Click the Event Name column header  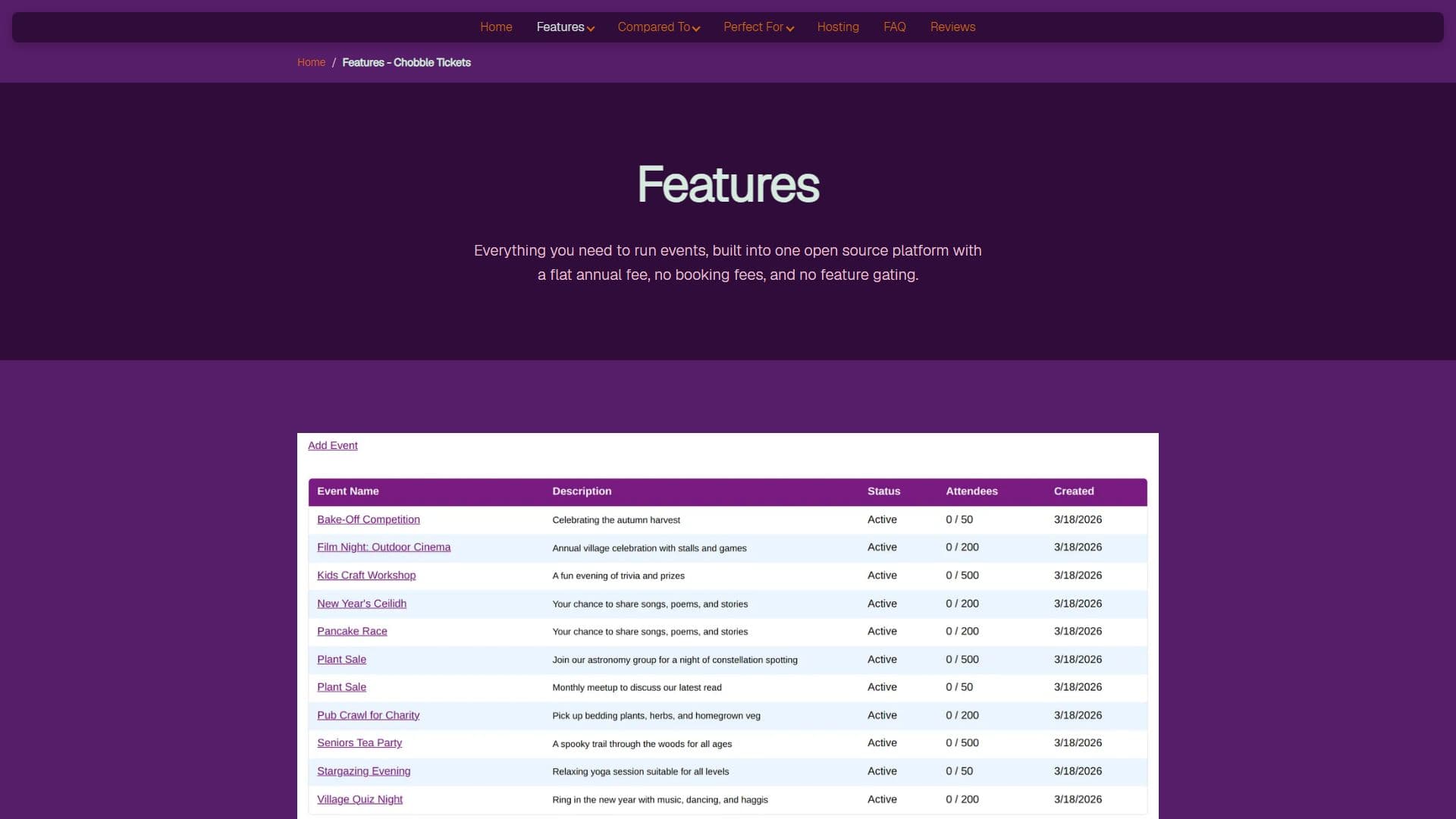coord(347,491)
